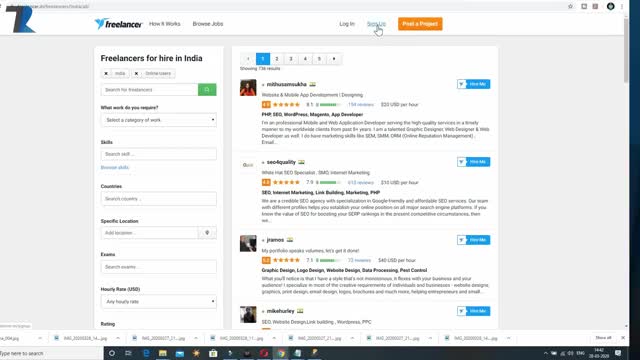Click the next page arrow in pagination
This screenshot has width=640, height=360.
pyautogui.click(x=334, y=59)
